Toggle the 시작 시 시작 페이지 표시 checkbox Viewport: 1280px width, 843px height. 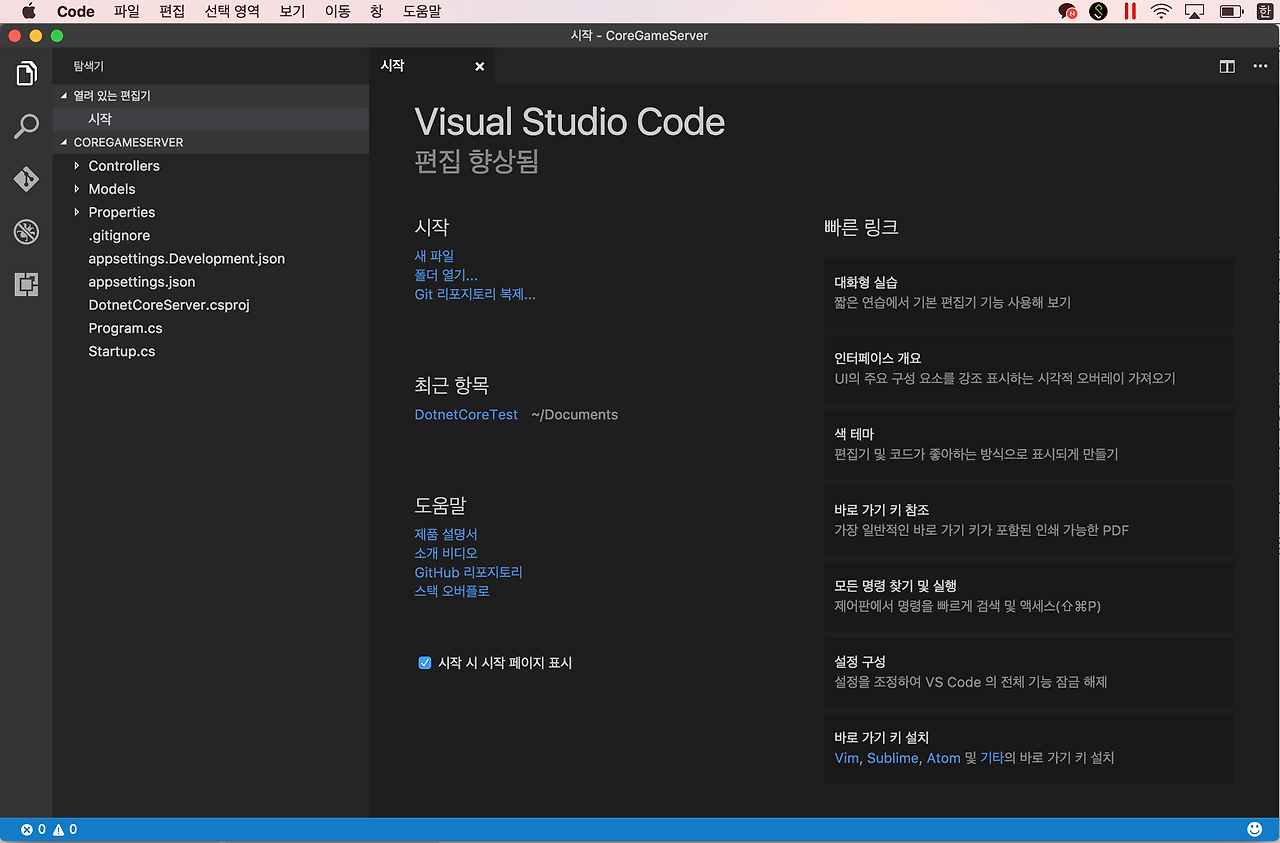[425, 662]
